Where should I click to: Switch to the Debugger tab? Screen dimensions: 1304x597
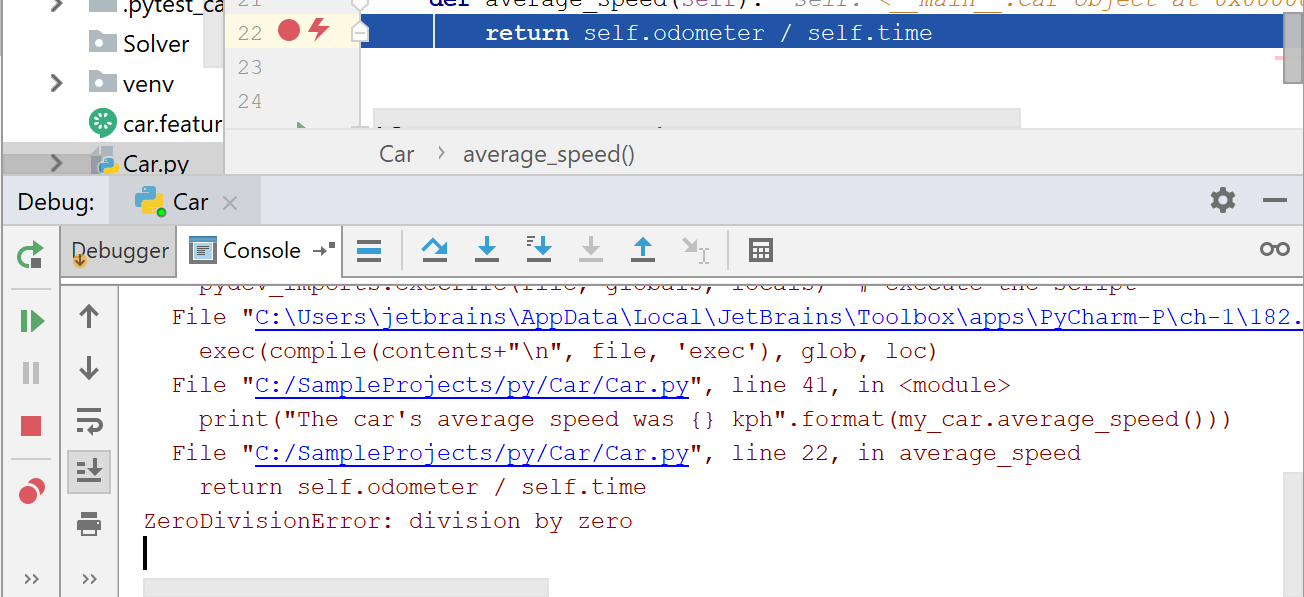(x=120, y=250)
